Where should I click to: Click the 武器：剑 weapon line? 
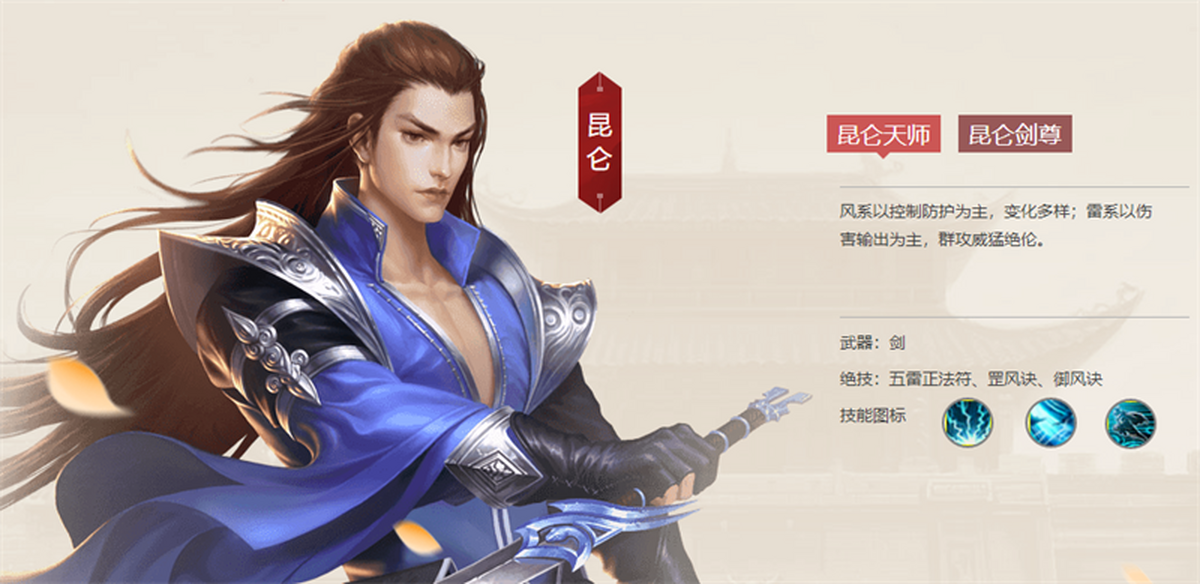coord(873,343)
